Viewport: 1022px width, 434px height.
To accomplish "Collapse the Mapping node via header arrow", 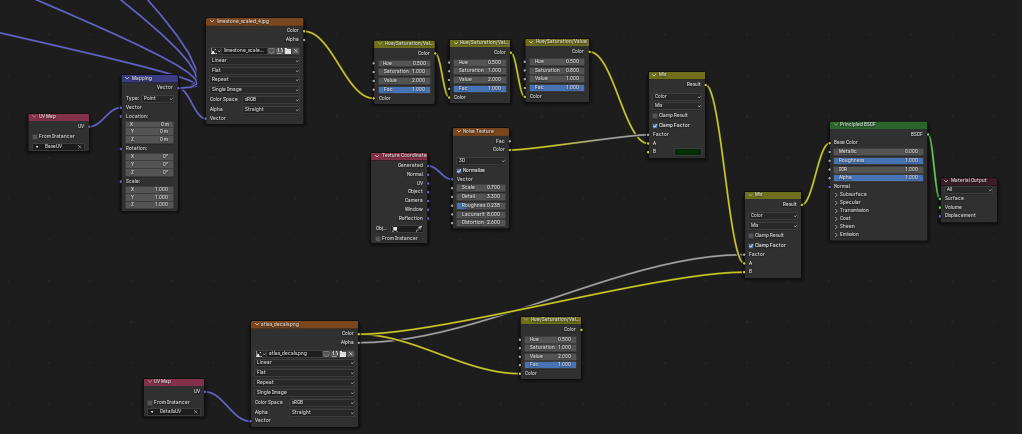I will click(x=128, y=78).
